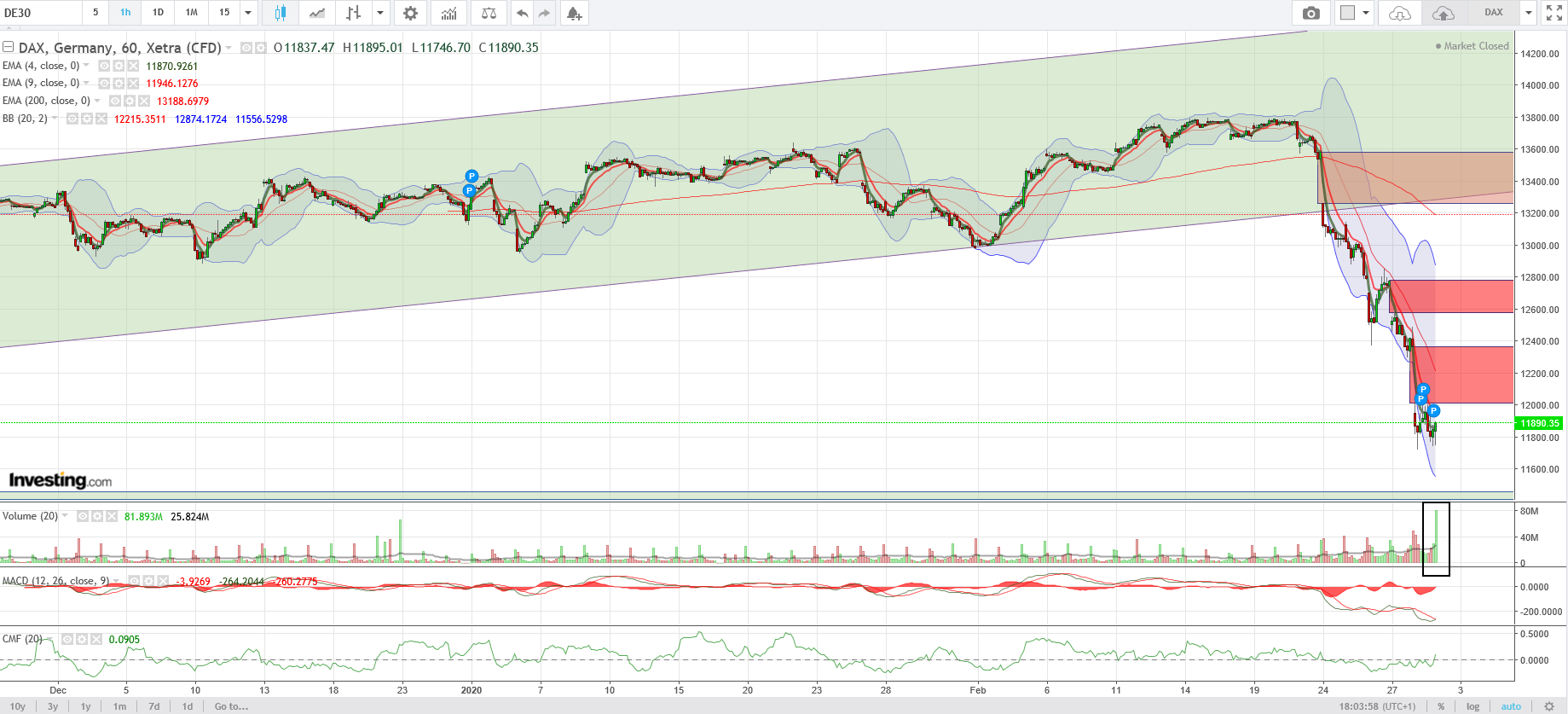Select the candlestick chart style icon
1568x714 pixels.
click(280, 13)
